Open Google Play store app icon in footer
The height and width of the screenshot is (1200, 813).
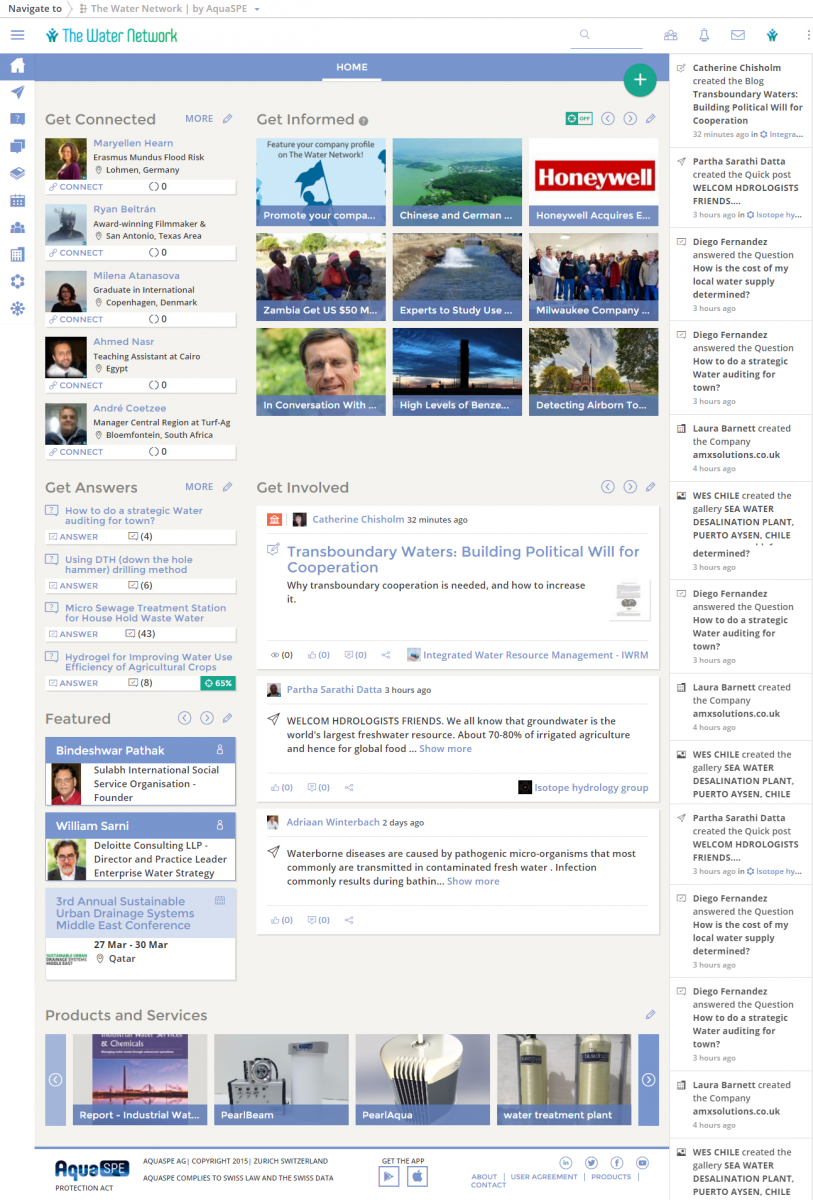click(x=389, y=1176)
